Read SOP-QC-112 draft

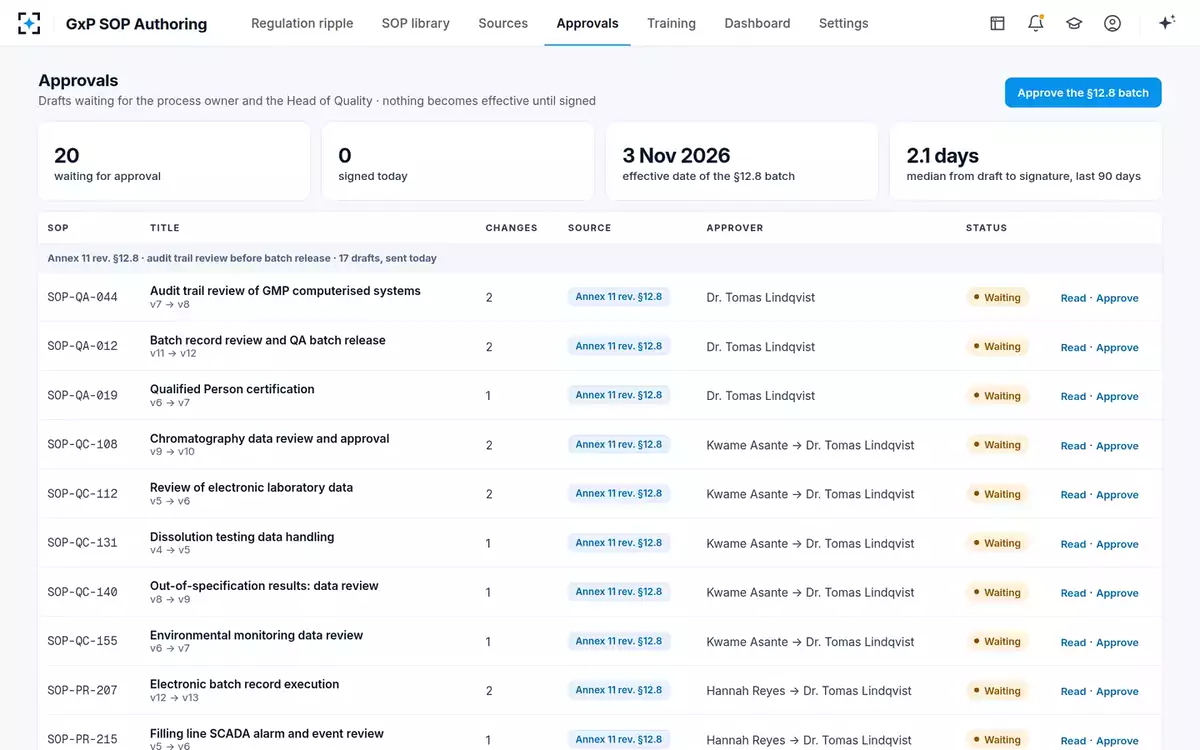tap(1073, 494)
